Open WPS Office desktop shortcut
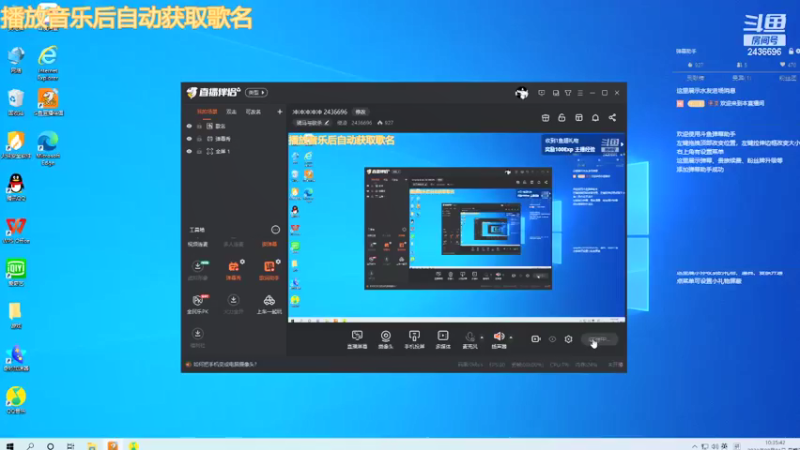The image size is (800, 450). pos(16,230)
